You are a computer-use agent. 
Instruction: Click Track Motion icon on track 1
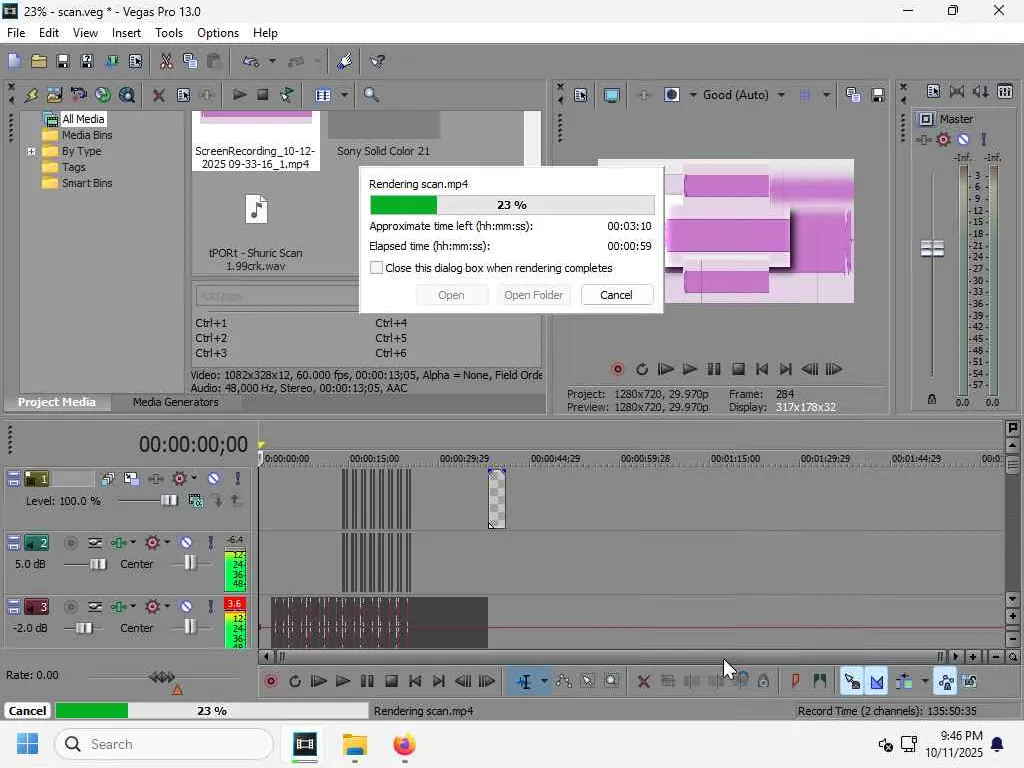click(x=131, y=479)
